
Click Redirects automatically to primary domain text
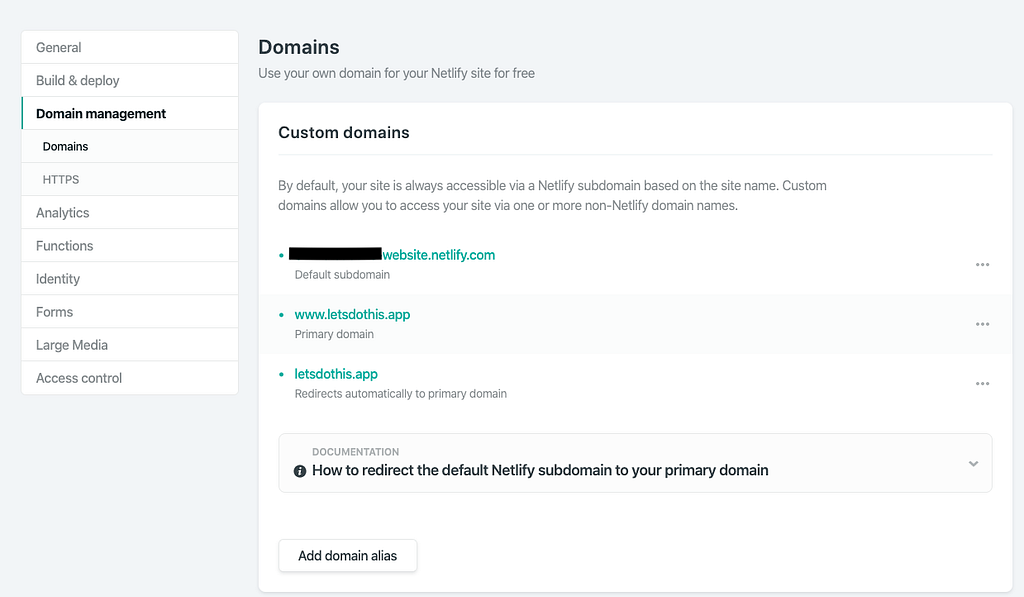[400, 394]
